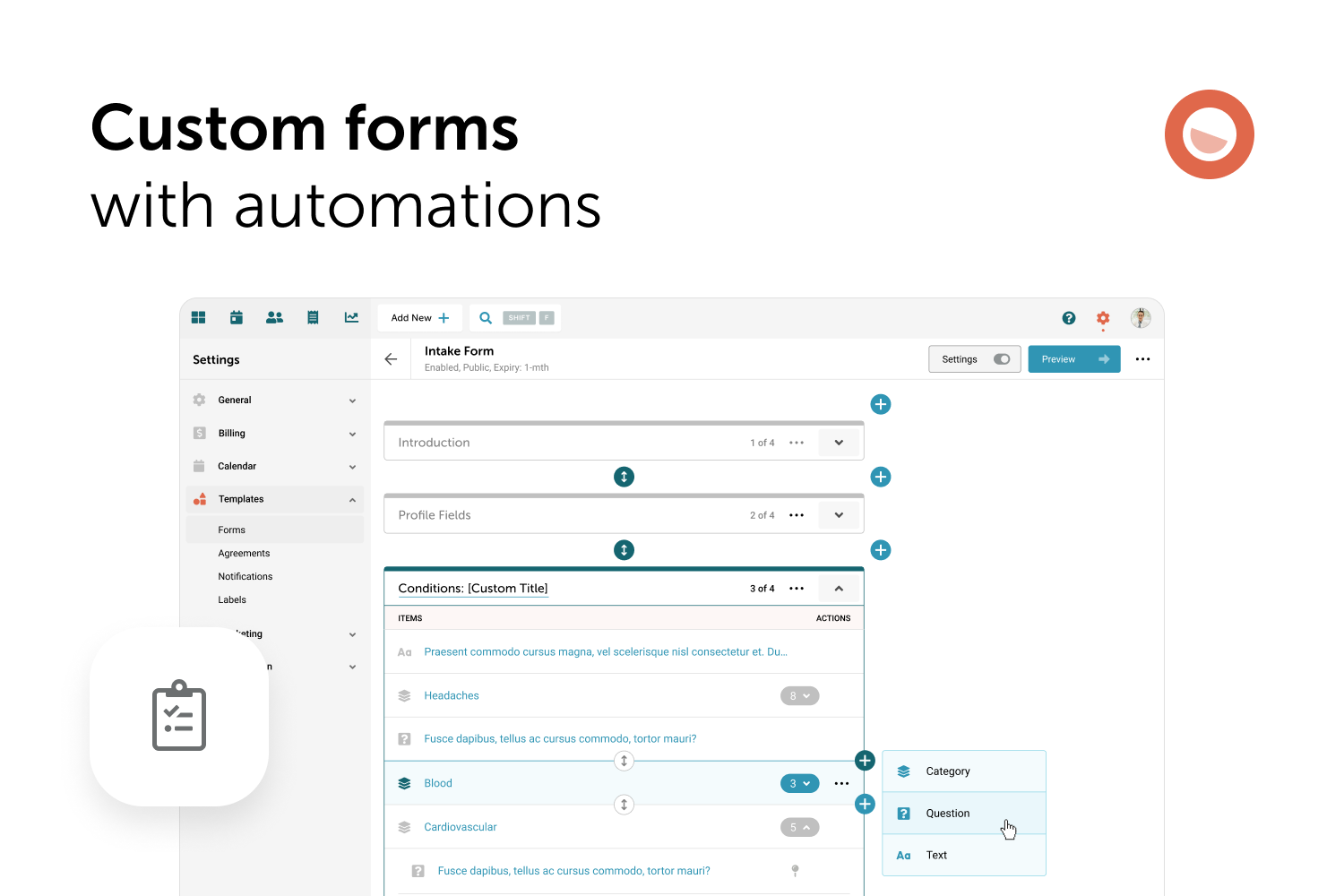Click the Preview button

(1073, 358)
